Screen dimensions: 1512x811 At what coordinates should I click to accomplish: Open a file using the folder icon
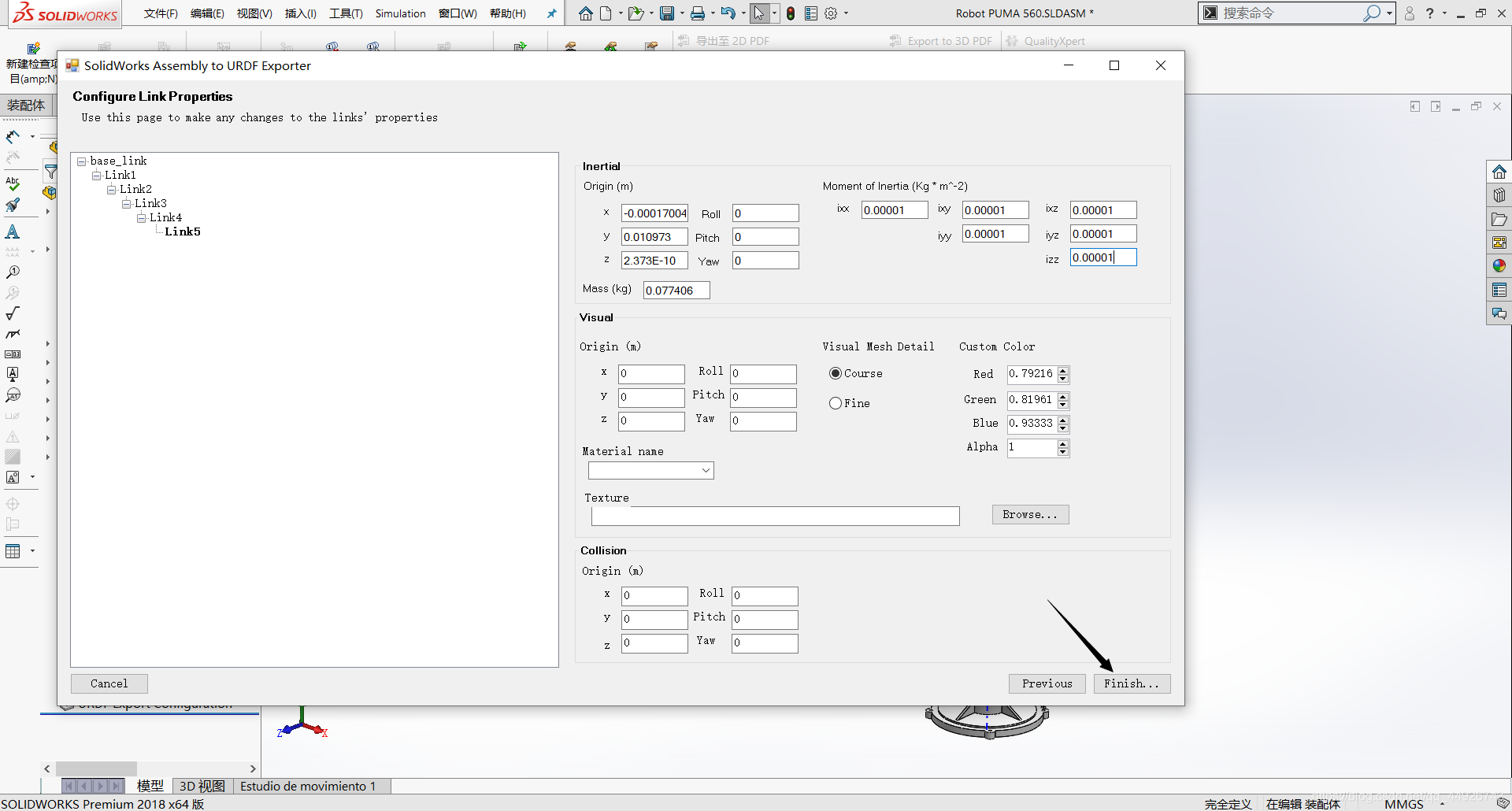(x=636, y=13)
